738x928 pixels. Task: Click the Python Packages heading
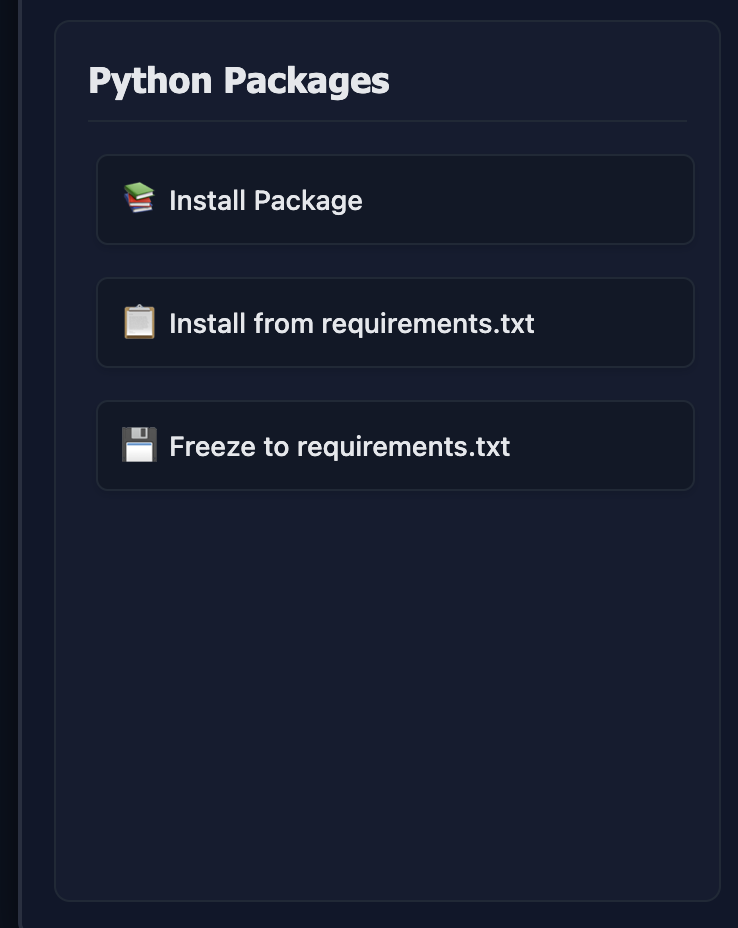click(x=238, y=81)
